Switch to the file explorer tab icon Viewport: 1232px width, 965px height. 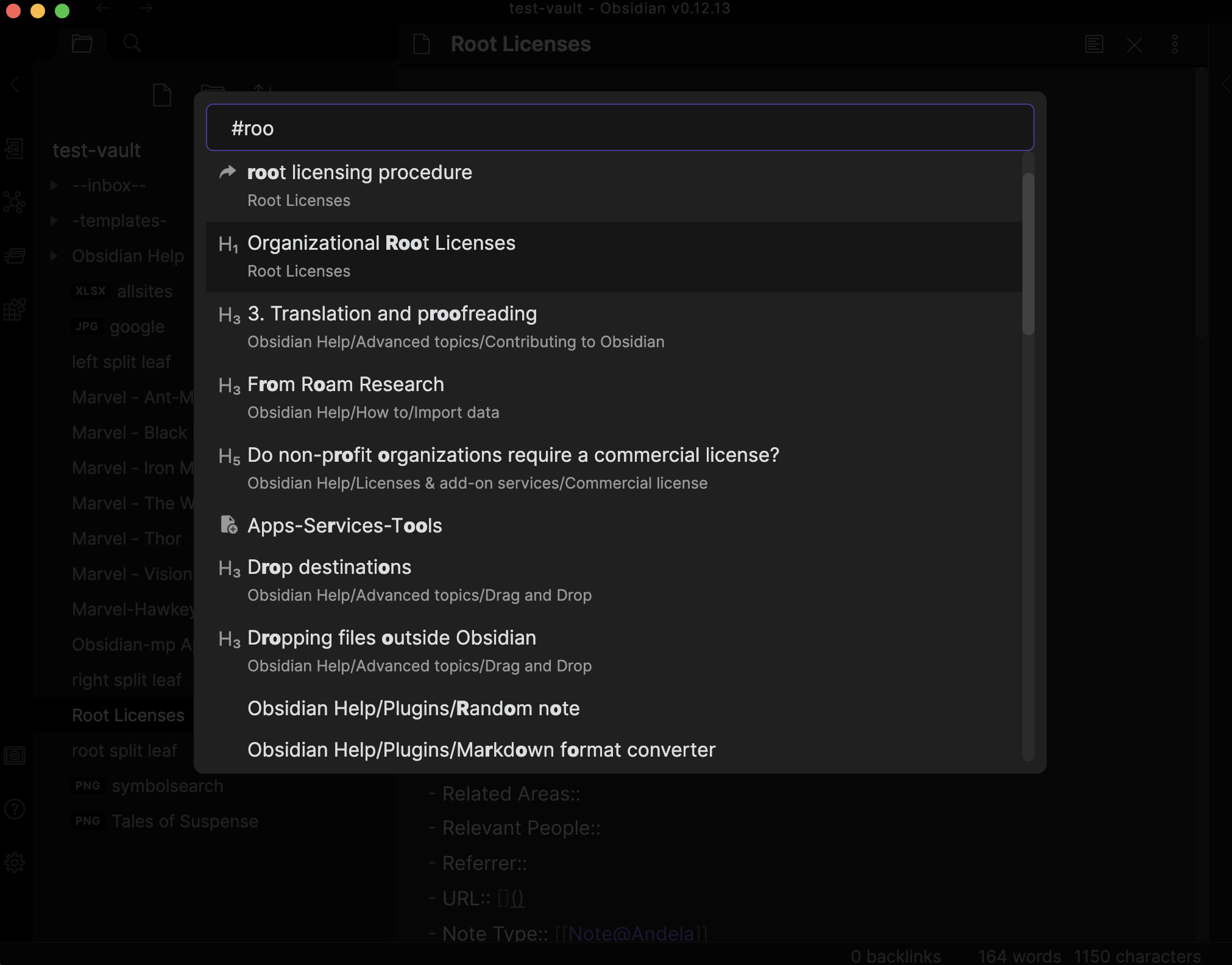[x=82, y=44]
